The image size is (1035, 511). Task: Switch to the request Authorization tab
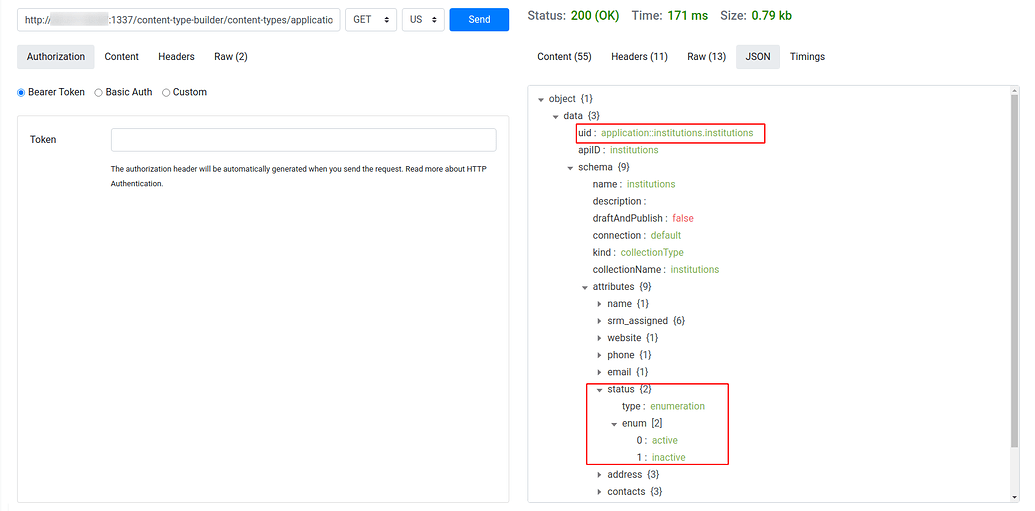(x=55, y=57)
